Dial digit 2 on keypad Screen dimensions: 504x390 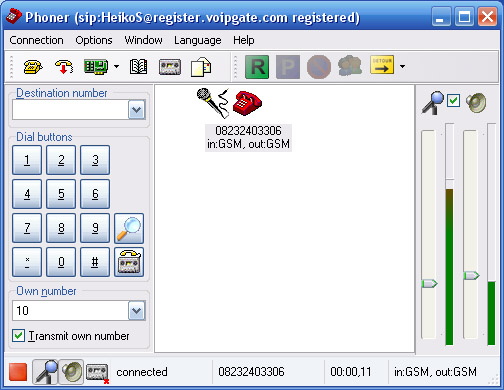click(x=61, y=160)
